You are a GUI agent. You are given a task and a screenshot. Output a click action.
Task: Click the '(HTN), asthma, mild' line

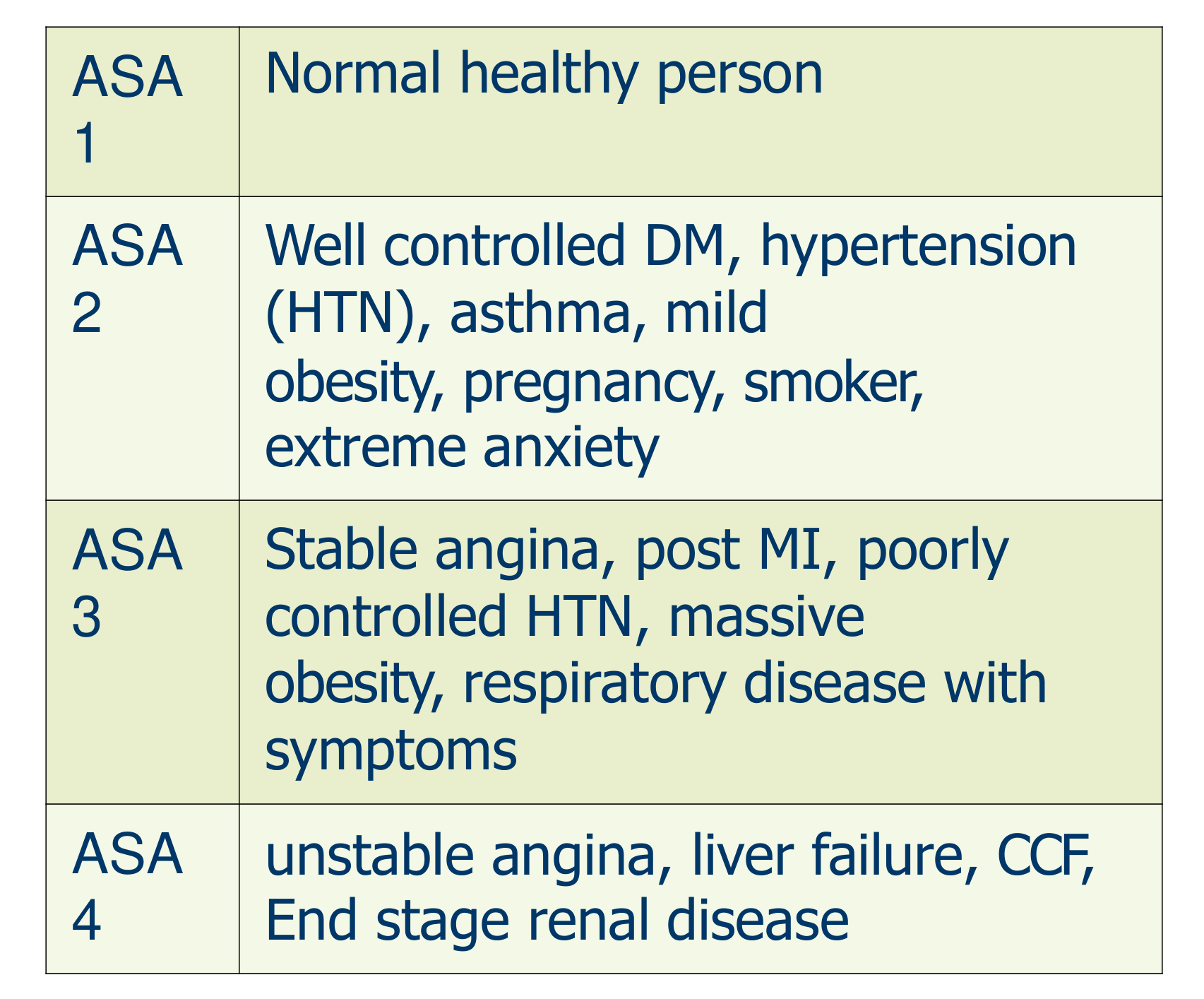[516, 314]
